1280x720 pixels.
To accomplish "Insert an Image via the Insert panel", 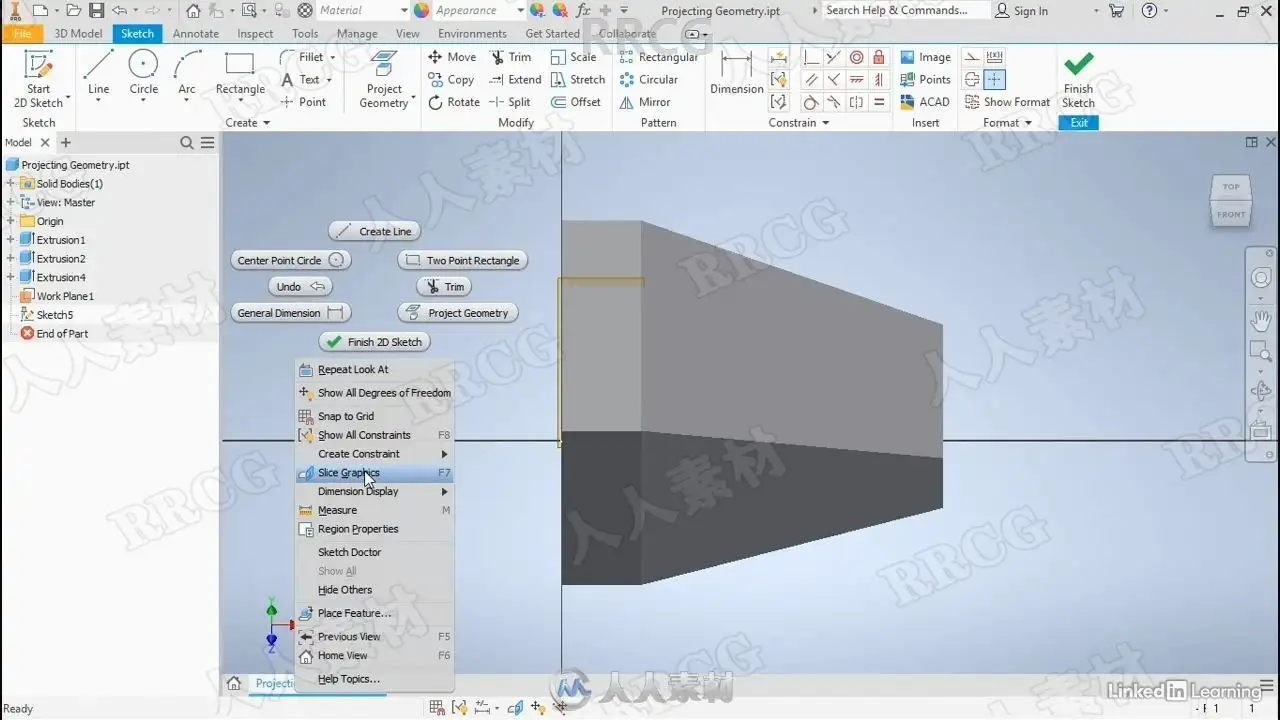I will click(x=925, y=57).
